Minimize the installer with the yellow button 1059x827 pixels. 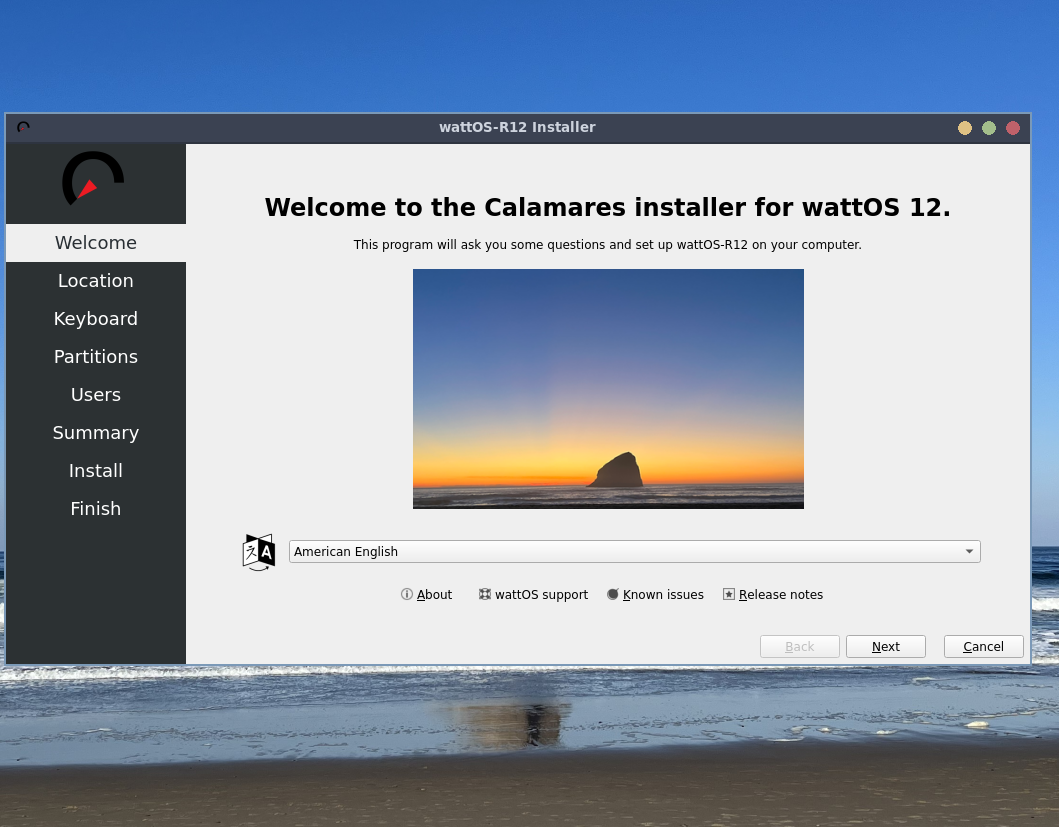[x=964, y=128]
